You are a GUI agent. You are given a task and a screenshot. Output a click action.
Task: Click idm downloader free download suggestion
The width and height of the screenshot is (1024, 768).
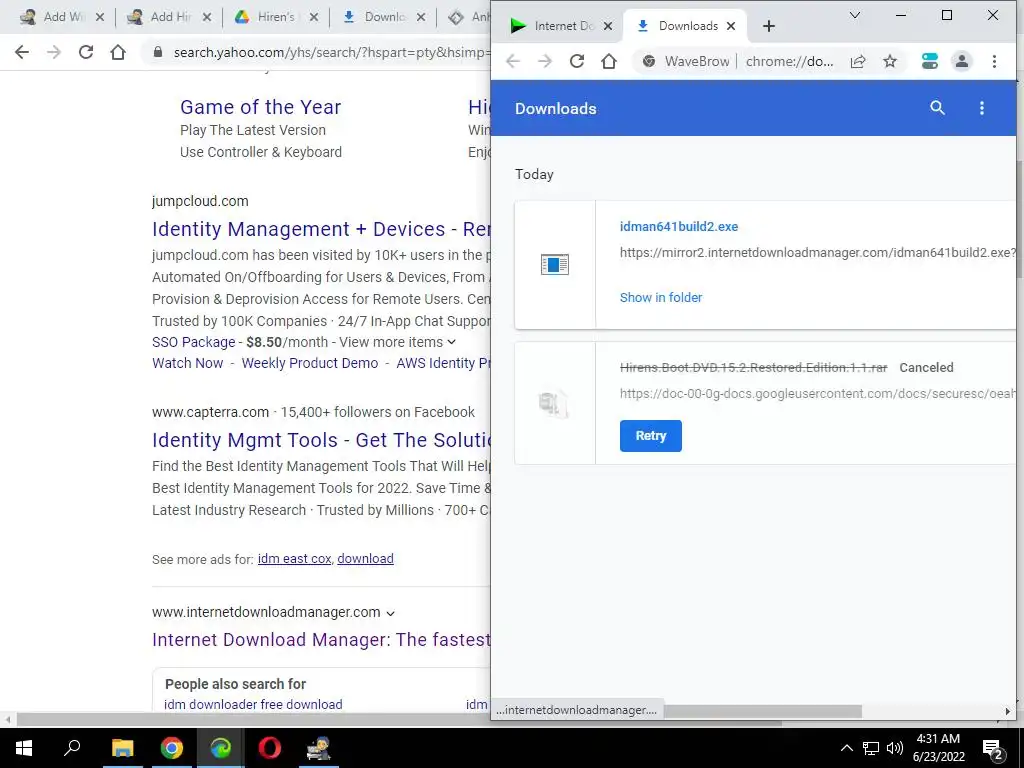pos(253,705)
